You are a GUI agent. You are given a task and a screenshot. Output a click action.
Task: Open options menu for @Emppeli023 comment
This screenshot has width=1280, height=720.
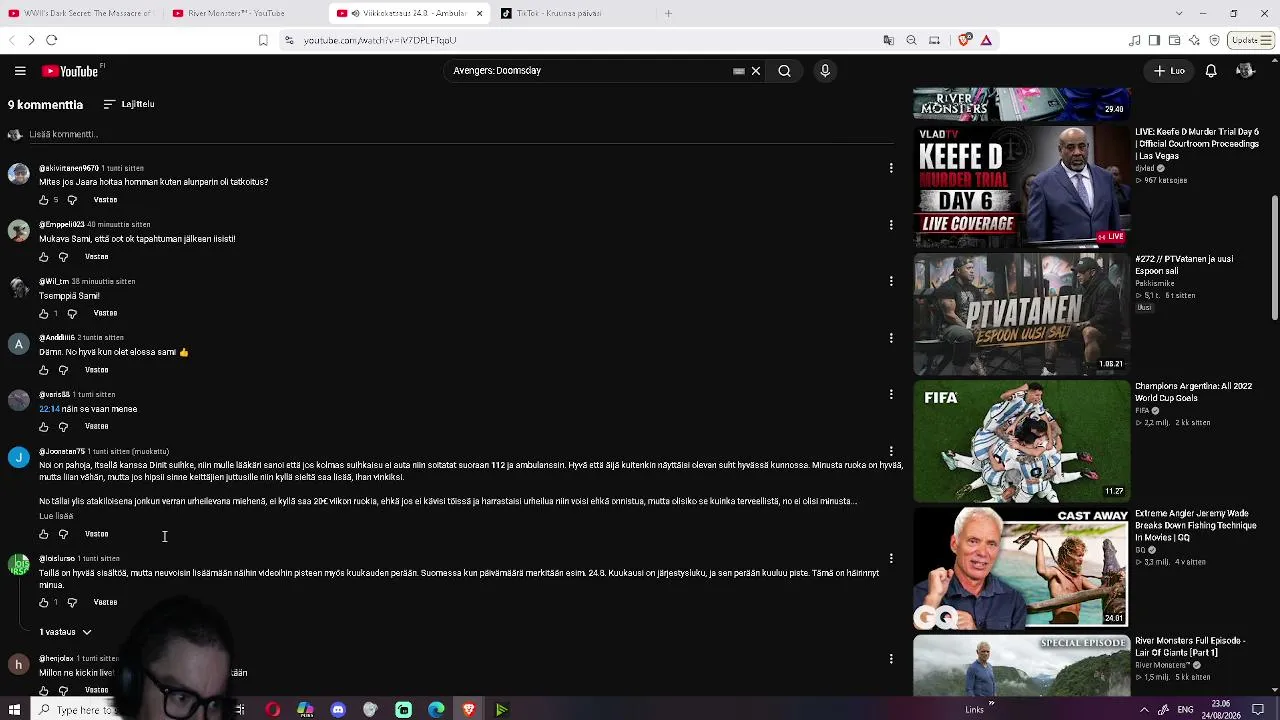[891, 225]
